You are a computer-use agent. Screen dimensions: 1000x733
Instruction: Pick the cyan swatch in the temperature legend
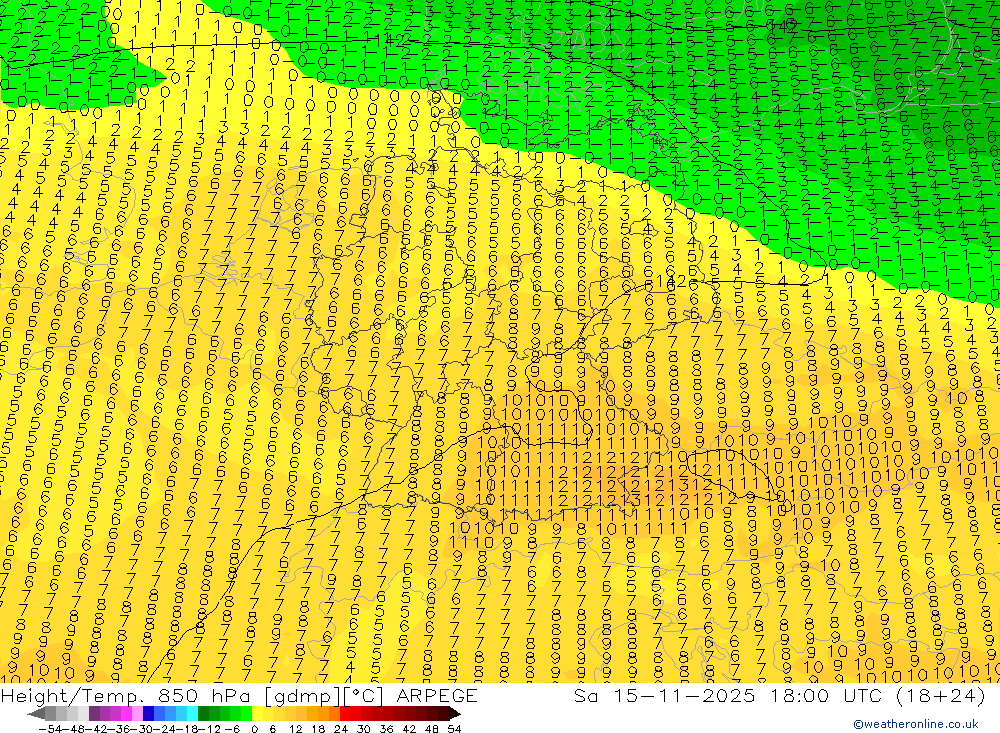(x=192, y=713)
